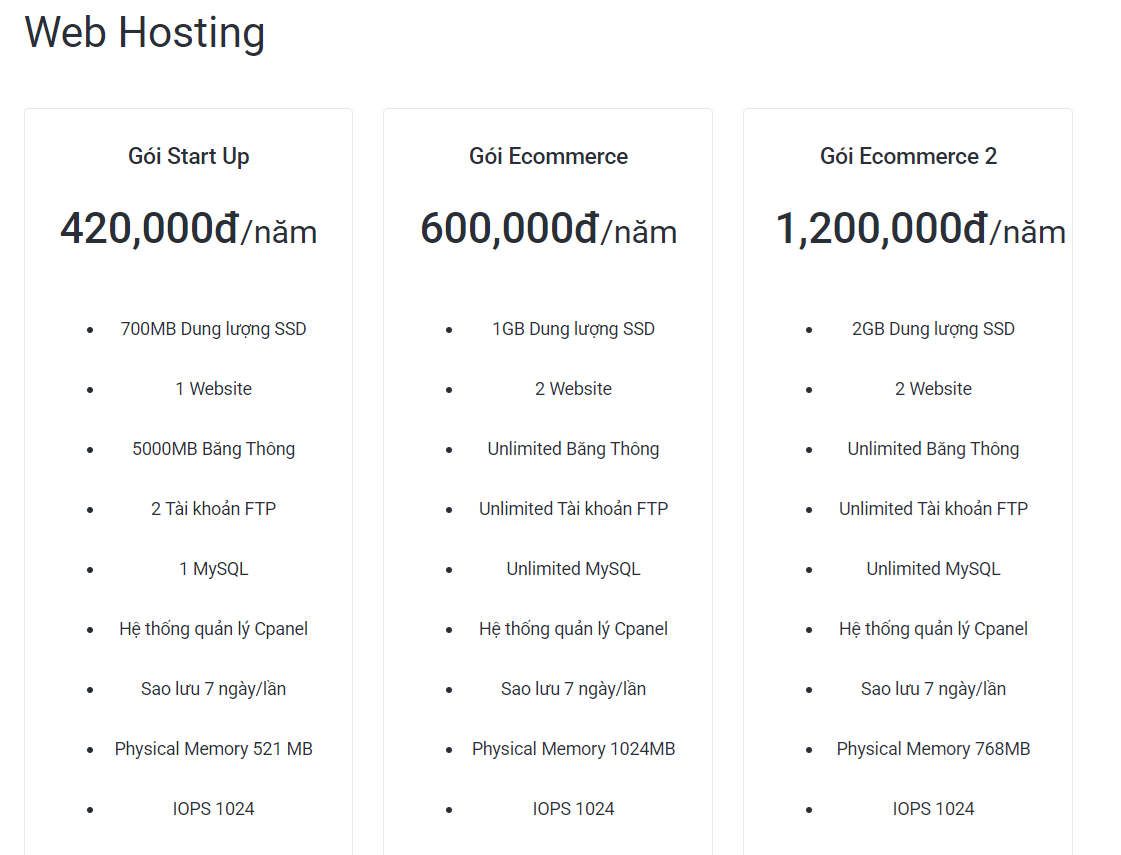Screen dimensions: 1121x855
Task: Select the Gói Start Up plan title
Action: point(188,156)
